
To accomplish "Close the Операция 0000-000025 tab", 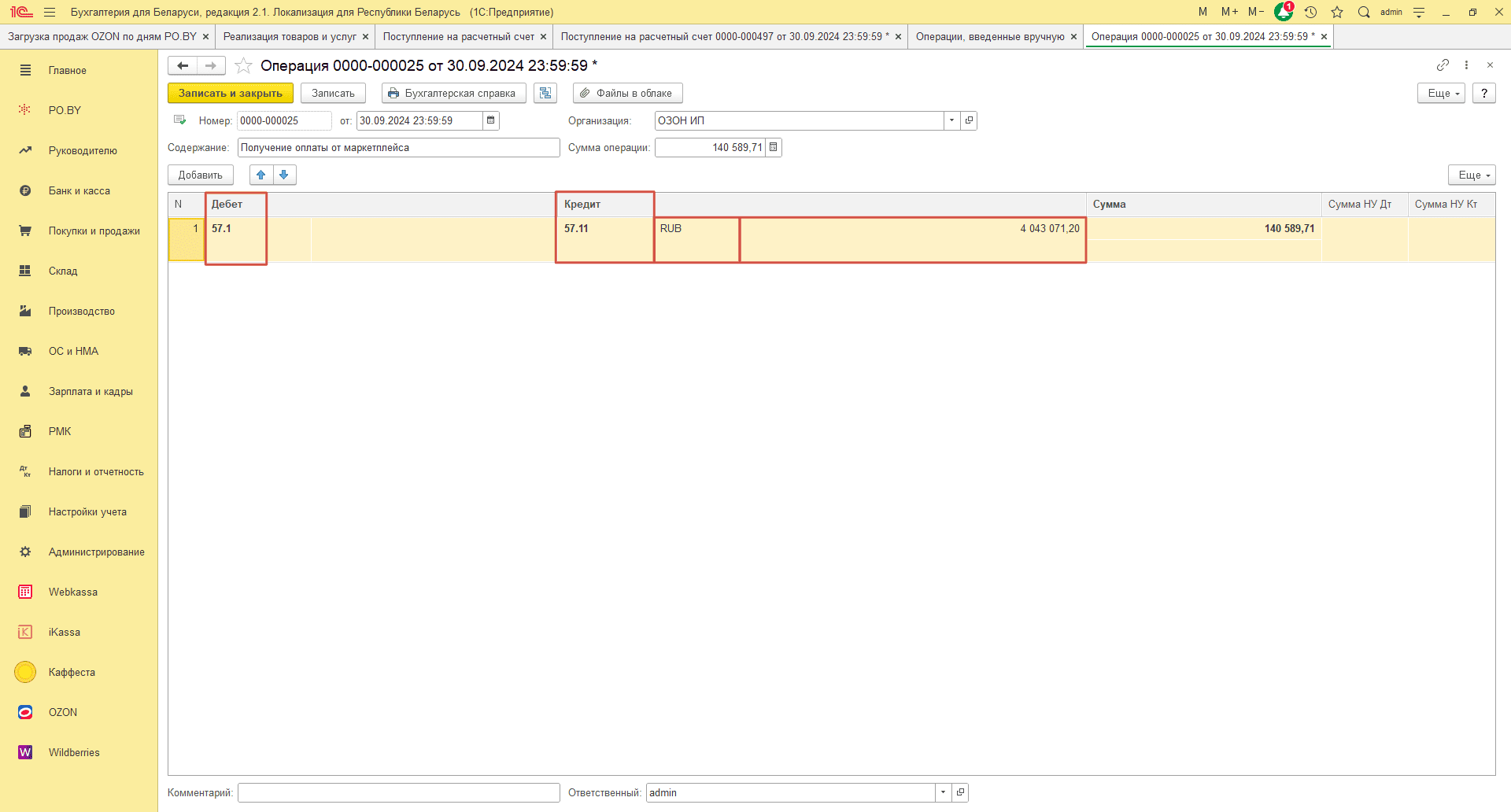I will pos(1324,36).
